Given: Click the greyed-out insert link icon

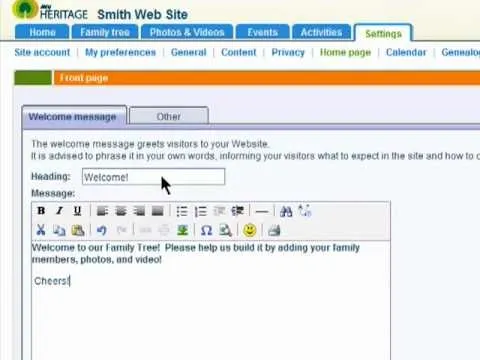Looking at the screenshot, I should [x=145, y=230].
